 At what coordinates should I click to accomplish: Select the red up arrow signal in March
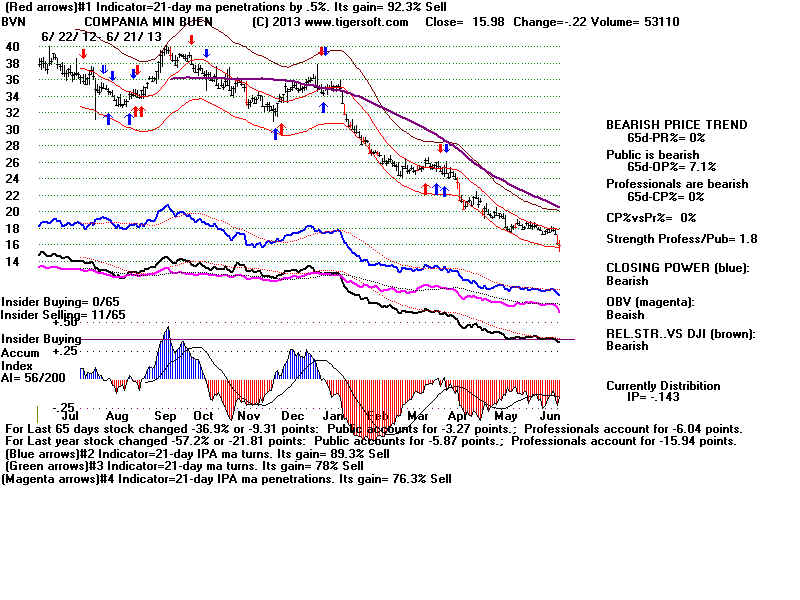427,188
